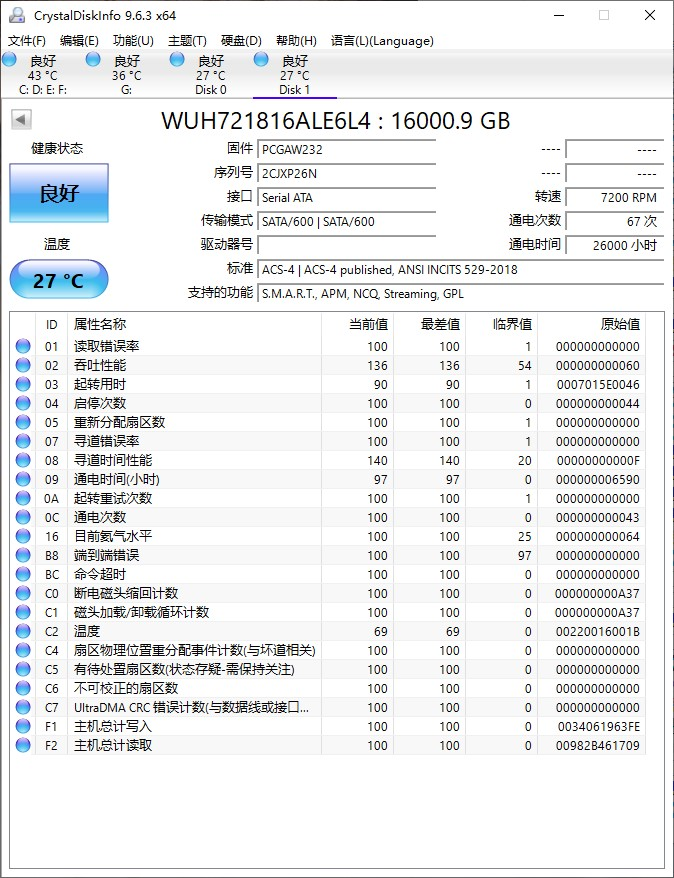This screenshot has width=674, height=878.
Task: Open the 硬盘(D) menu
Action: [241, 41]
